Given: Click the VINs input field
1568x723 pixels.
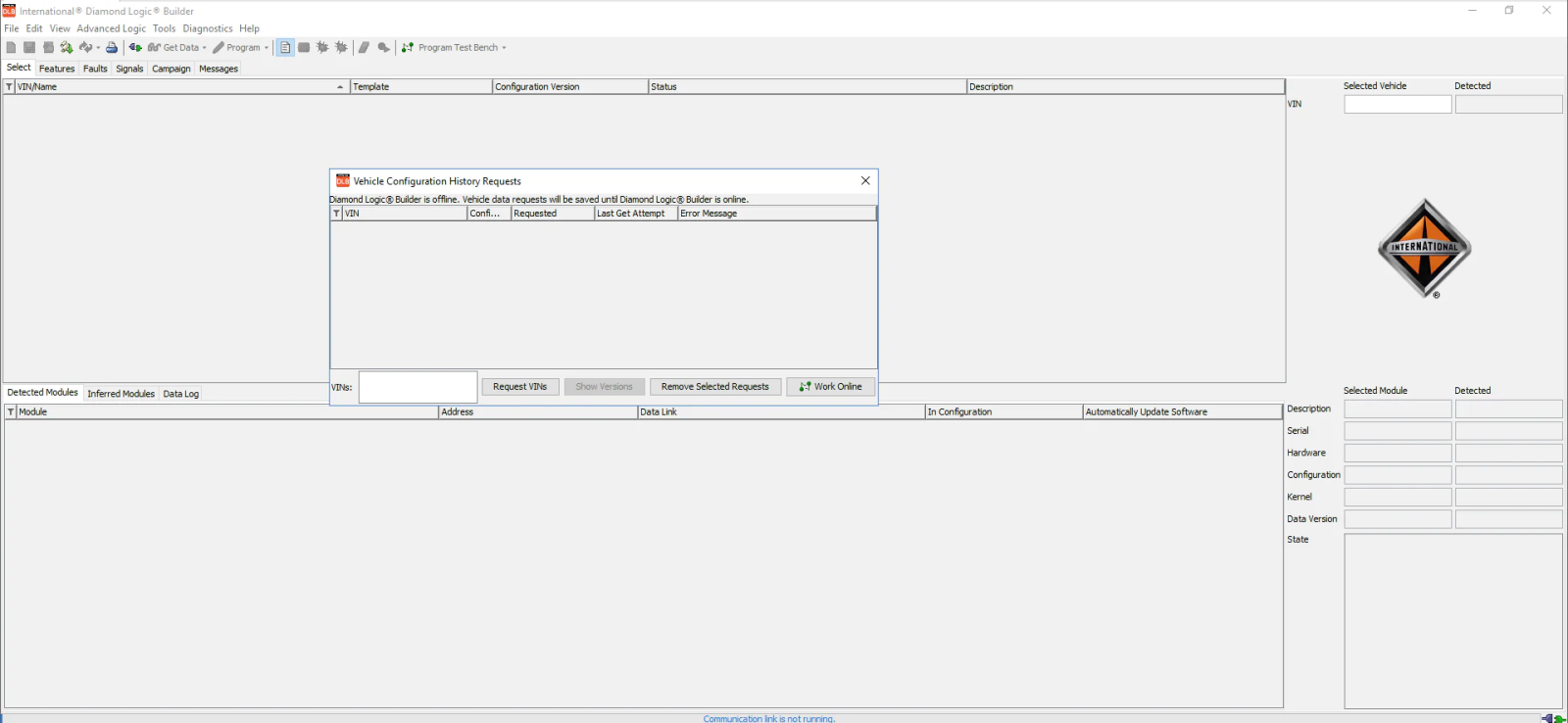Looking at the screenshot, I should 418,387.
